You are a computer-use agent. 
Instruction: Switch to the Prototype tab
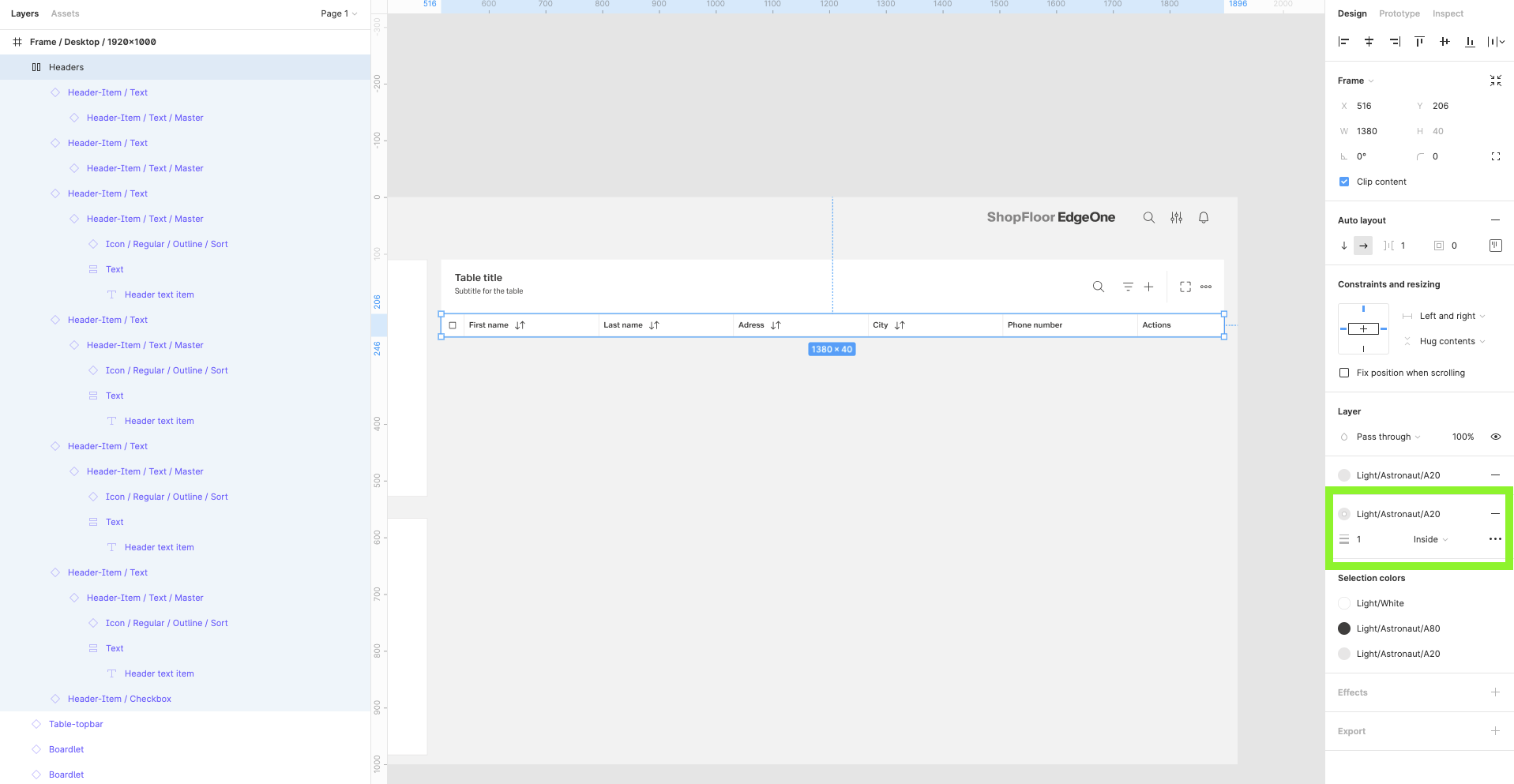click(x=1399, y=13)
